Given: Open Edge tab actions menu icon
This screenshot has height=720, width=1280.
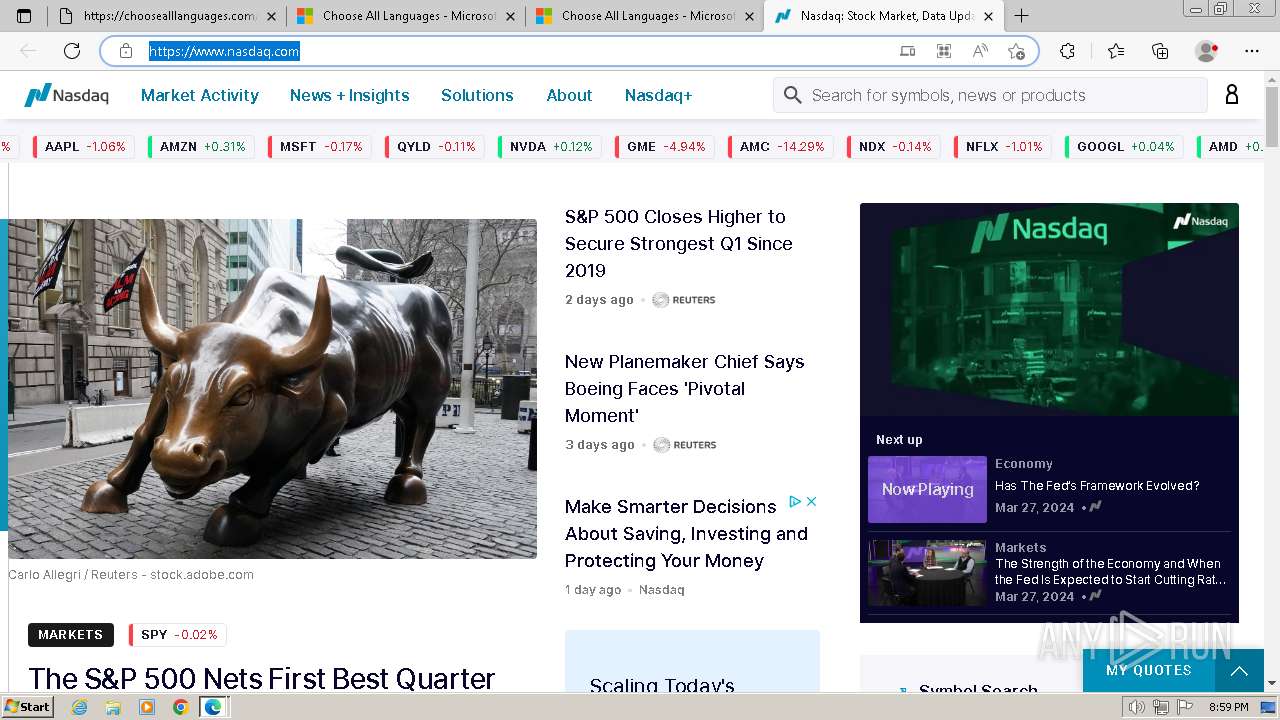Looking at the screenshot, I should click(x=24, y=16).
